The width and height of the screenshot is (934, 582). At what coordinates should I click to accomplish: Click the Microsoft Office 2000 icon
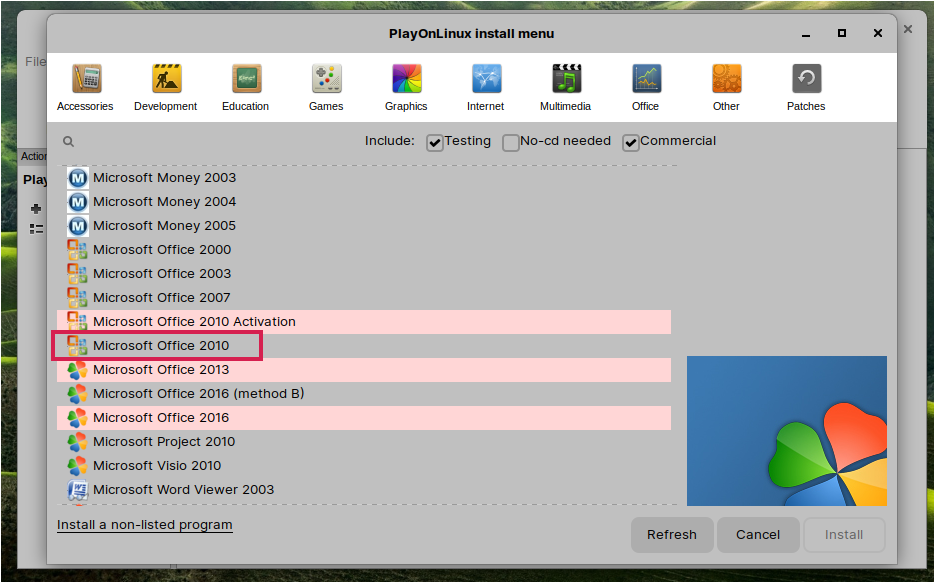coord(77,250)
